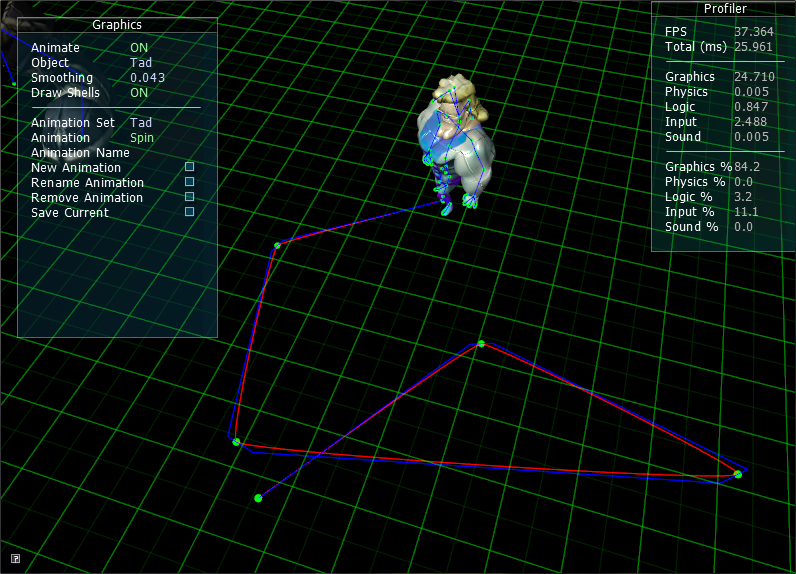Click the path node near upper-left bend
796x574 pixels.
tap(277, 245)
